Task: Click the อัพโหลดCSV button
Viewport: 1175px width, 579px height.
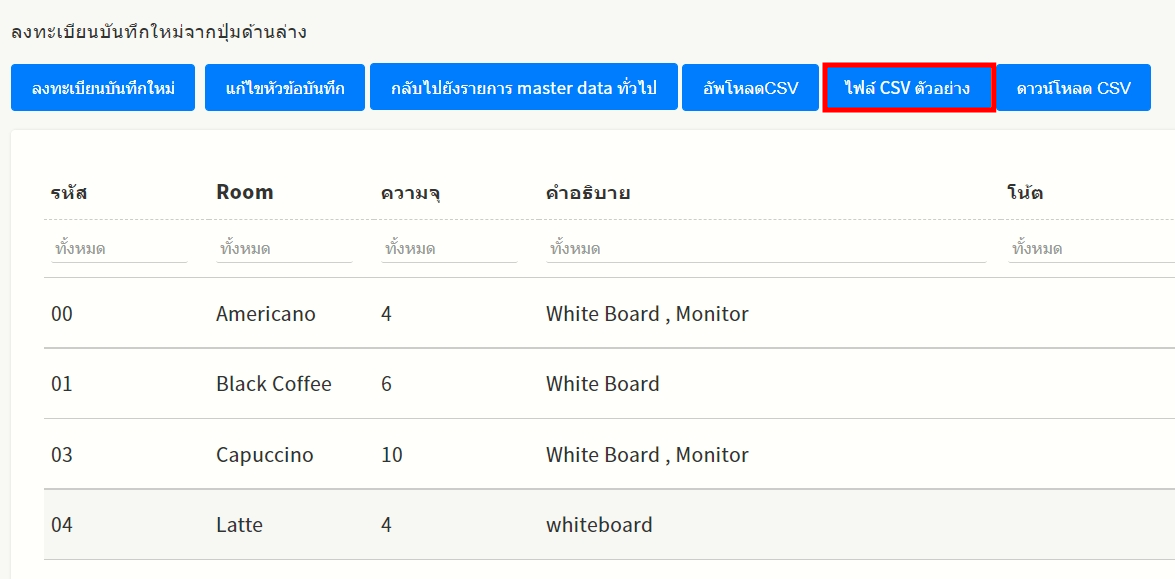Action: tap(750, 88)
